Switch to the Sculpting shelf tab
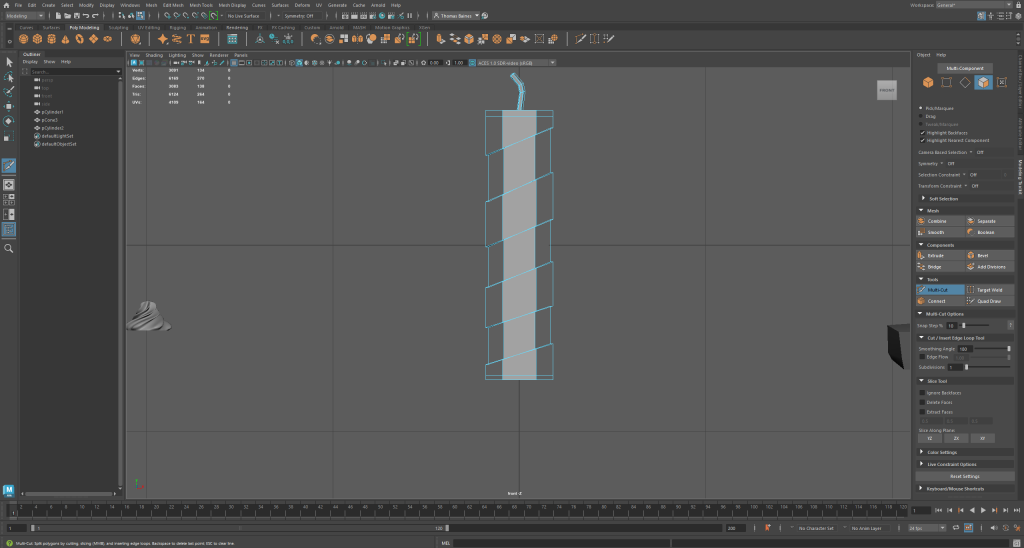1024x548 pixels. 117,28
